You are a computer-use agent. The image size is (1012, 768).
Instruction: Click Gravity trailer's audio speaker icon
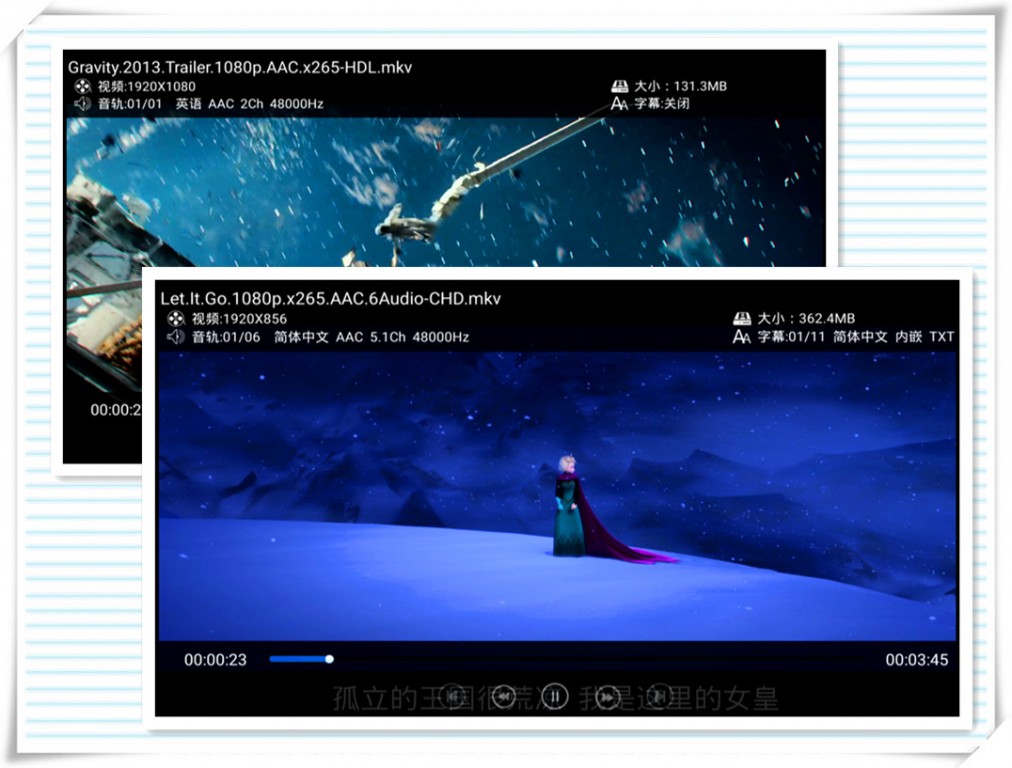(80, 104)
